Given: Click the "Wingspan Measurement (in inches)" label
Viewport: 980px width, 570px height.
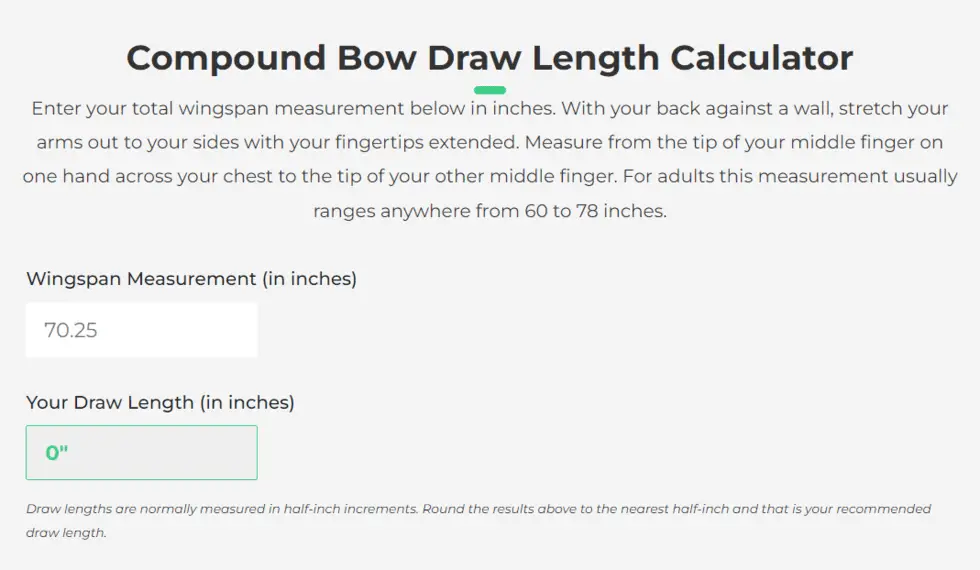Looking at the screenshot, I should [x=191, y=279].
